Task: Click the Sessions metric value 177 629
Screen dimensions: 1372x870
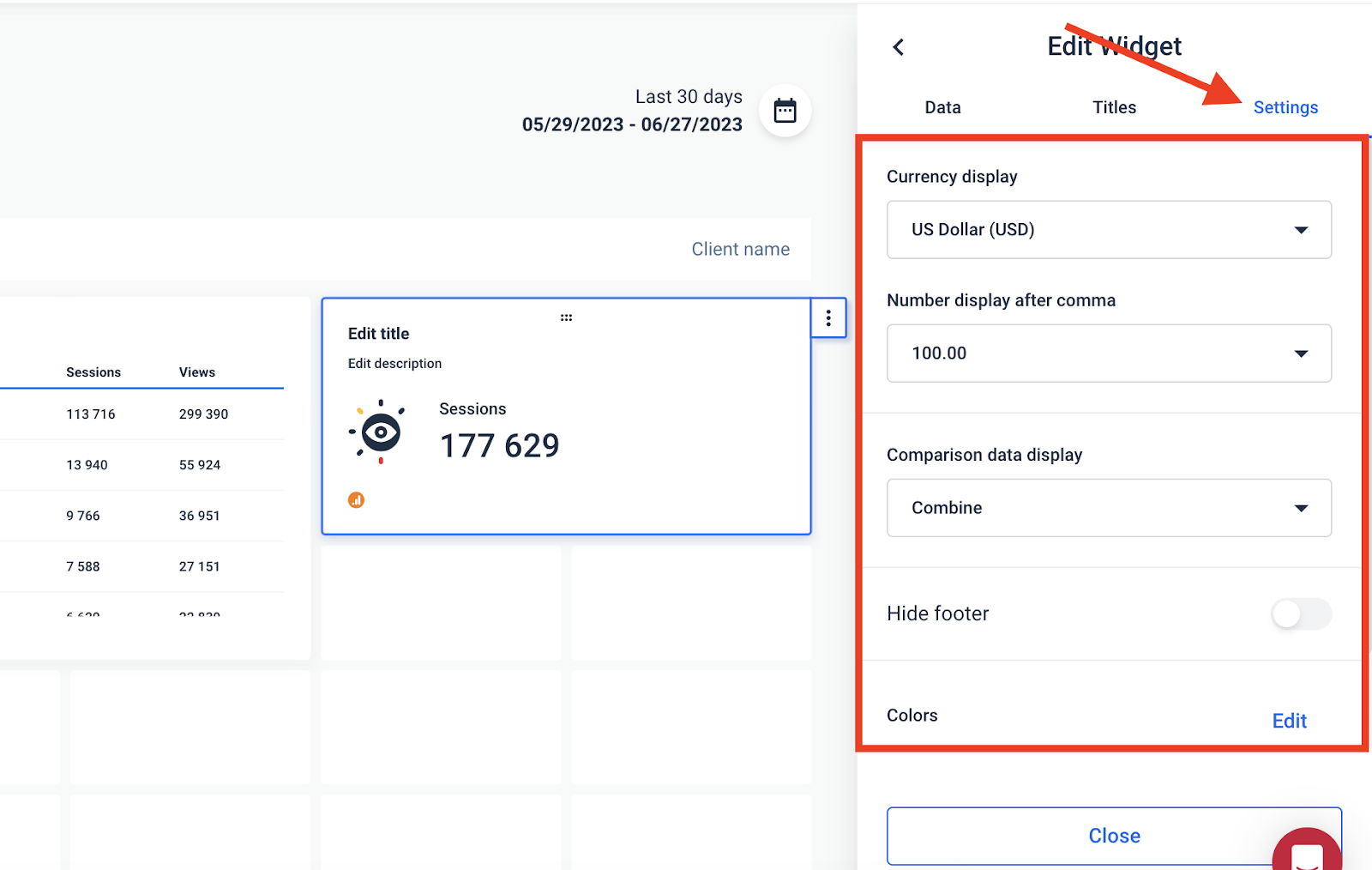Action: coord(500,444)
